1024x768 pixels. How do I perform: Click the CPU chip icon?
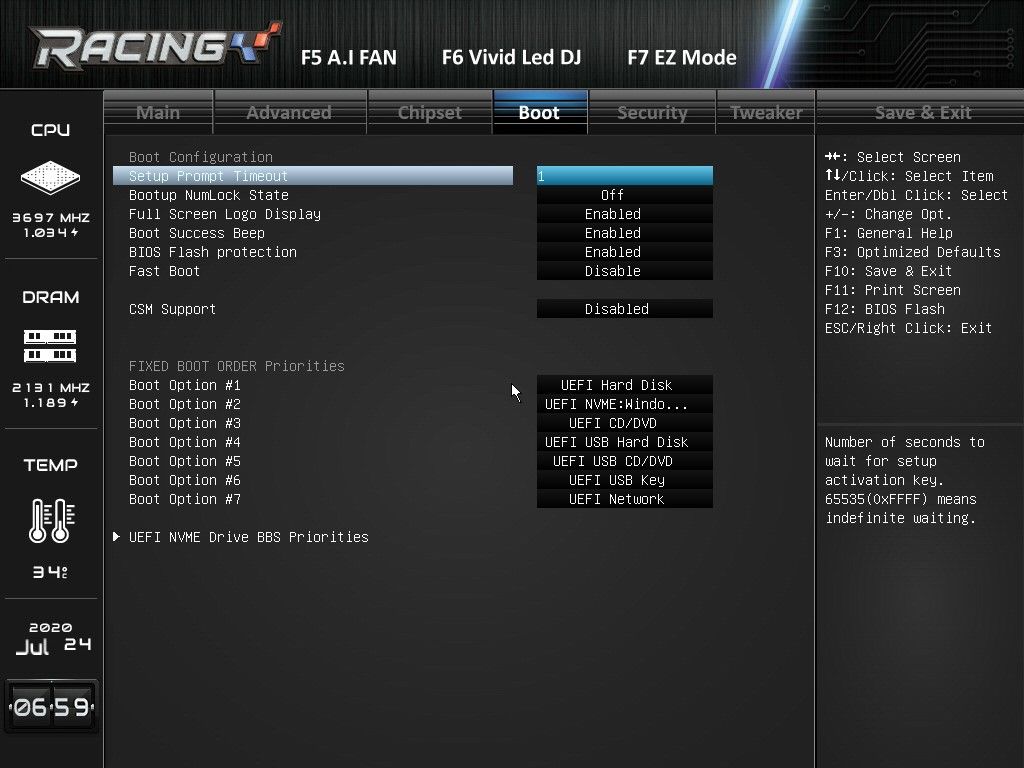[x=50, y=178]
